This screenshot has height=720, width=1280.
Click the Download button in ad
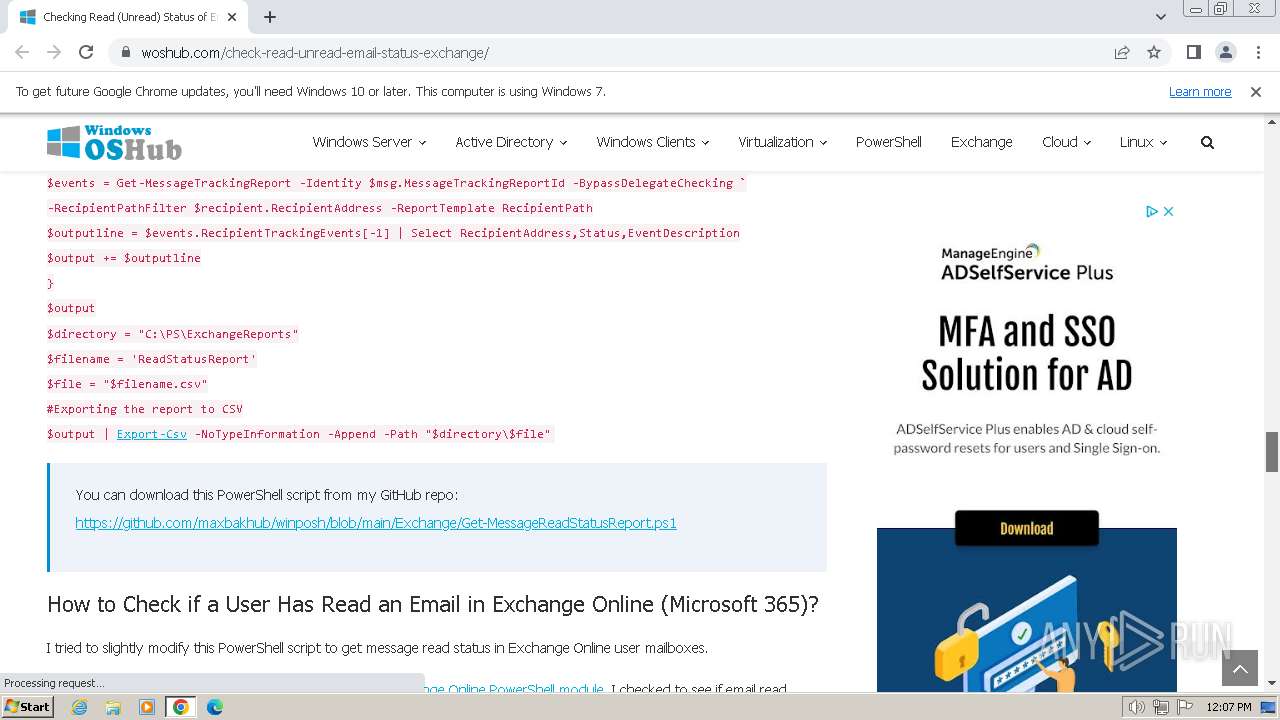[1027, 528]
